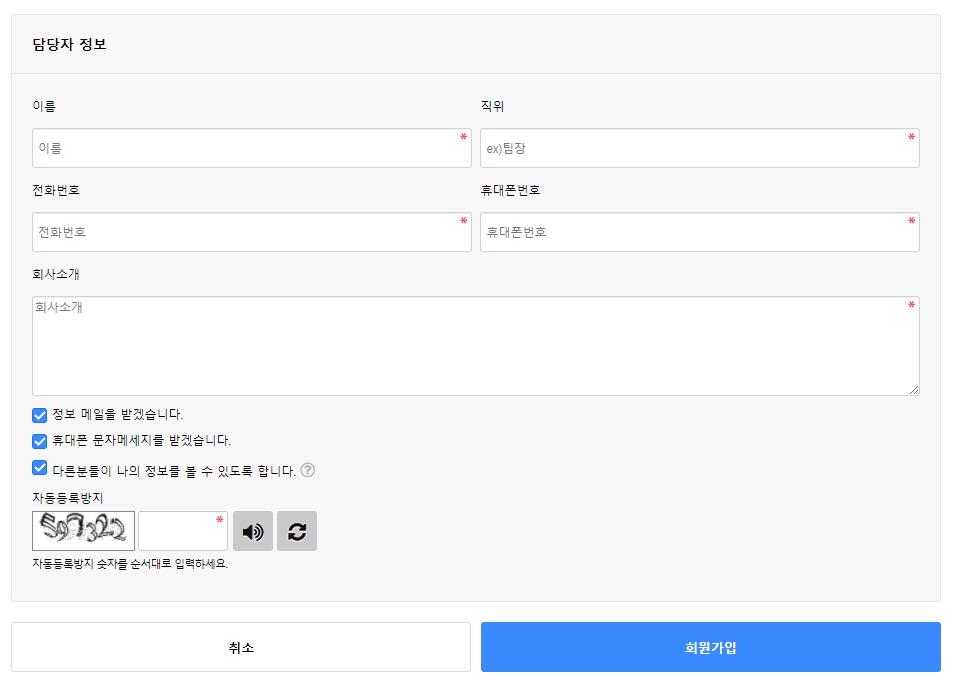Submit the form with the 회원가입 button
The image size is (963, 680).
[710, 647]
